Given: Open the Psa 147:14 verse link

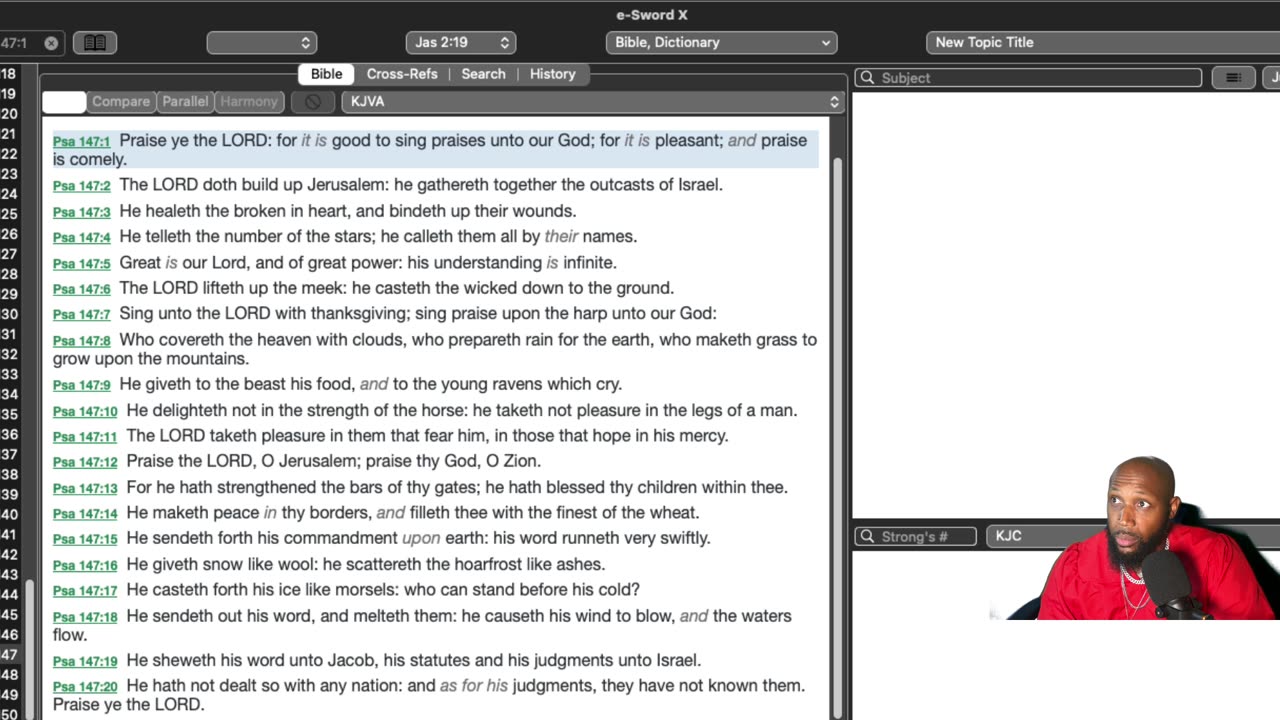Looking at the screenshot, I should point(85,514).
